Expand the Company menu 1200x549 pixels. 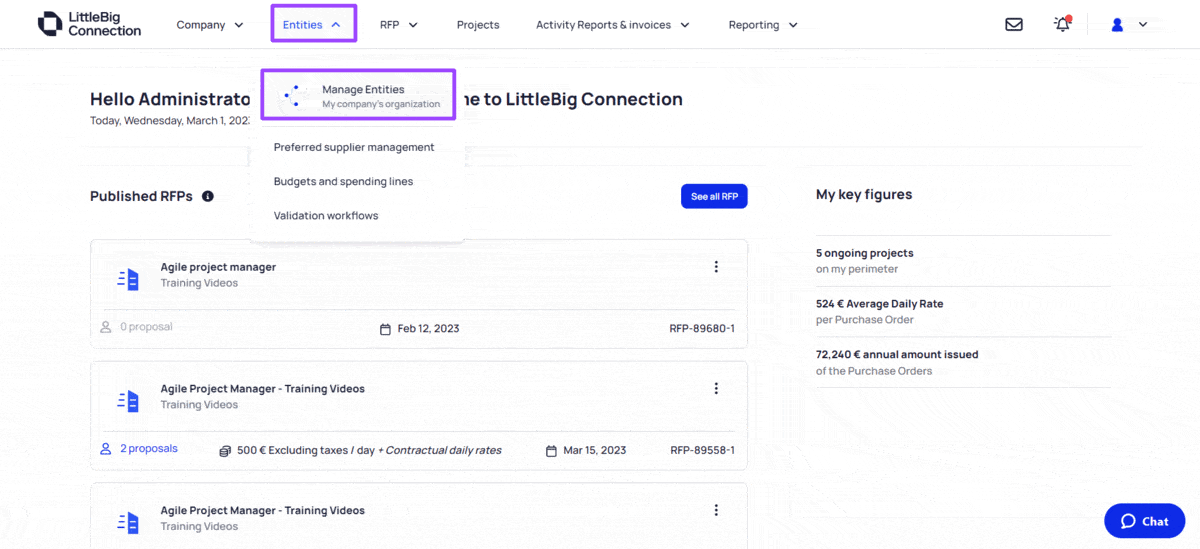point(210,25)
